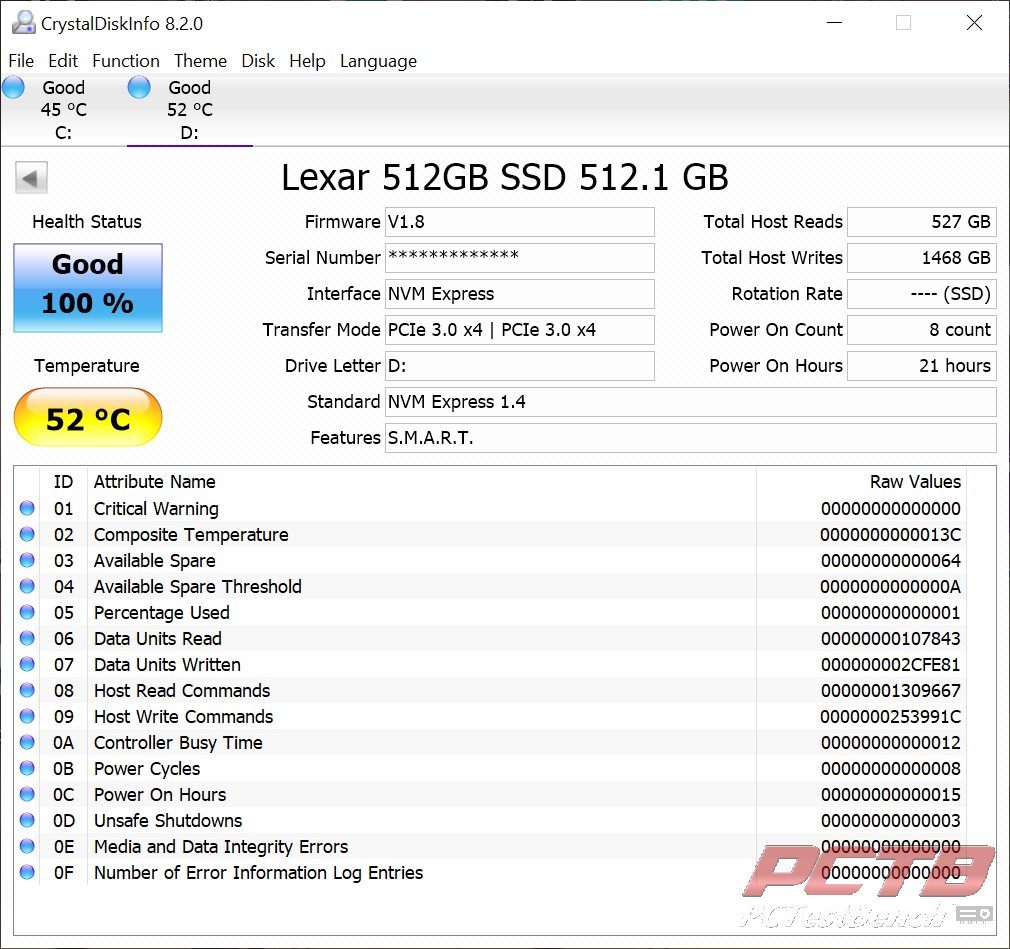1010x949 pixels.
Task: Click raw value 000000253991C
Action: click(890, 716)
